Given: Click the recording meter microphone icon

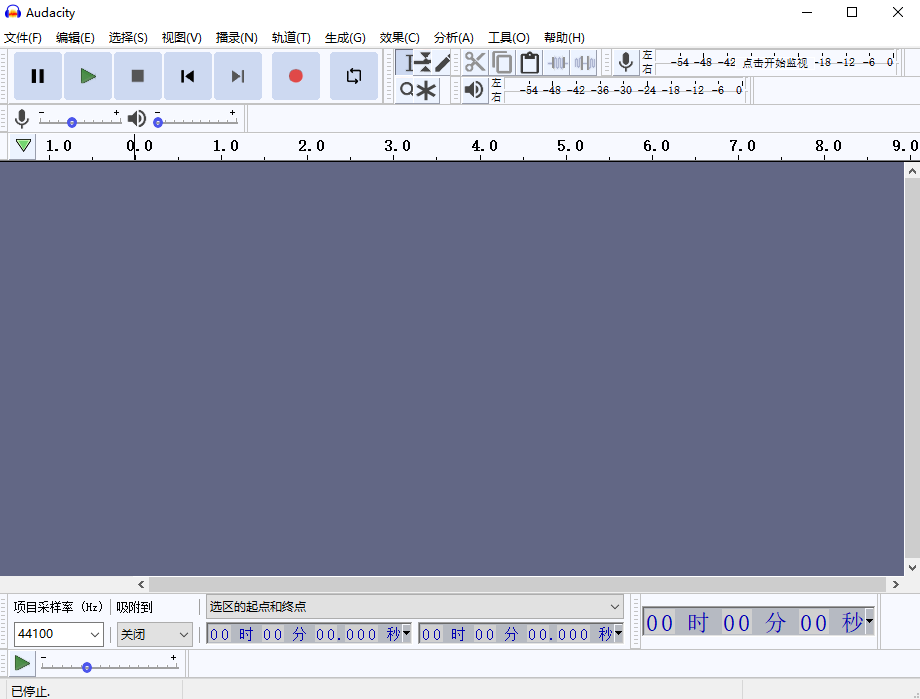Looking at the screenshot, I should 626,63.
